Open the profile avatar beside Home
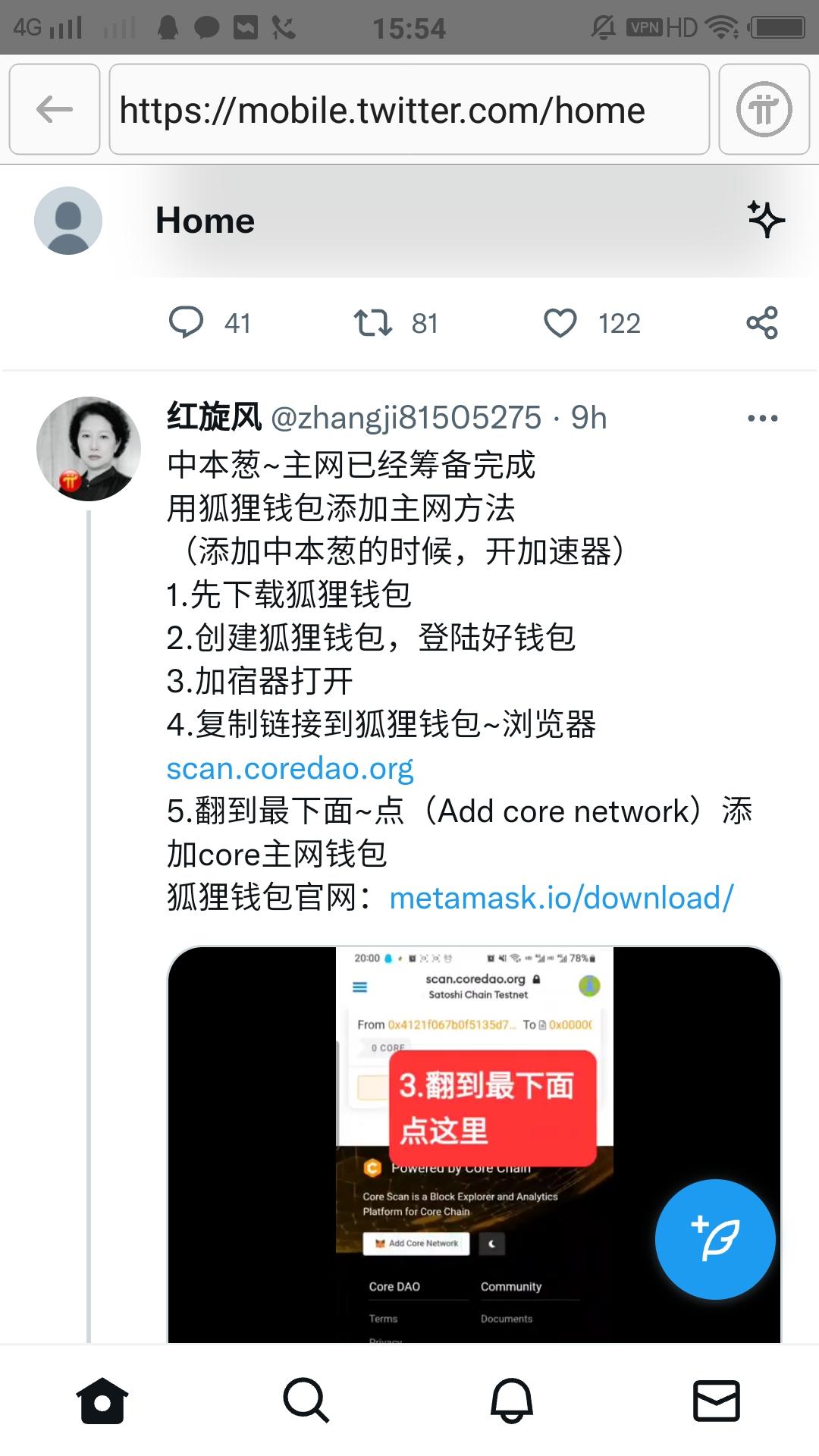This screenshot has height=1456, width=819. tap(68, 221)
